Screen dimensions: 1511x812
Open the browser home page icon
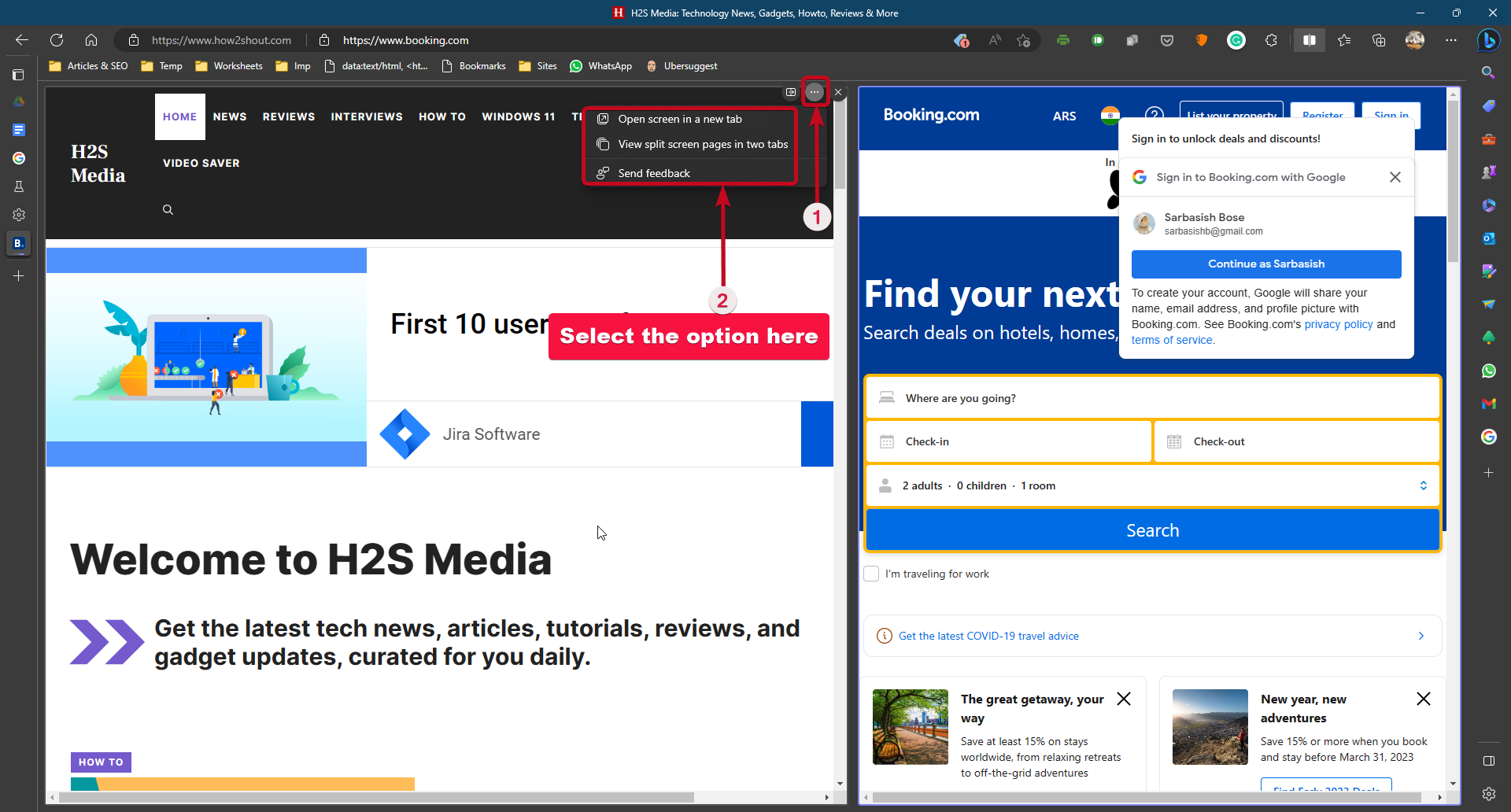[x=91, y=40]
